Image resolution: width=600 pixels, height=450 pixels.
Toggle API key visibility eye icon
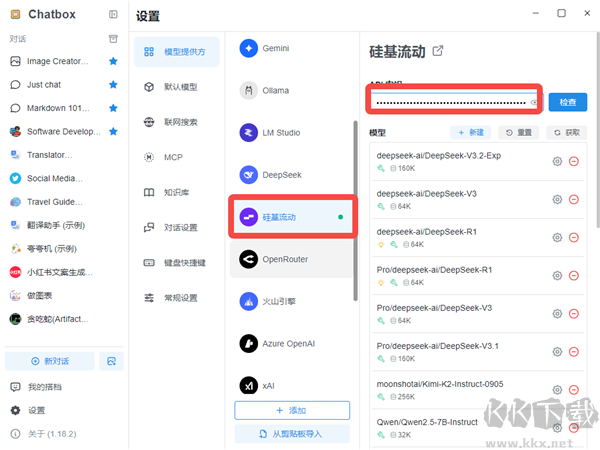[534, 102]
